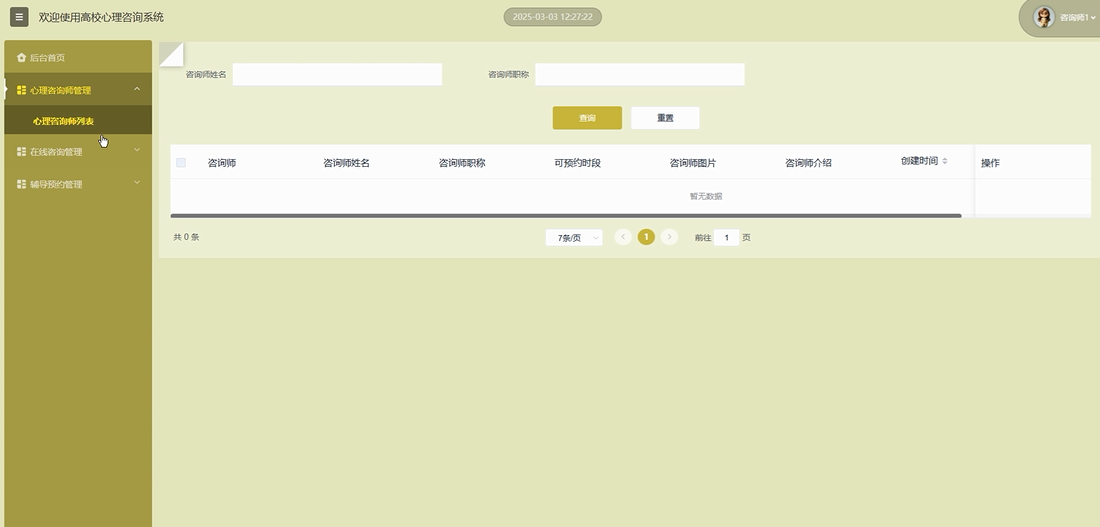
Task: Click the previous page arrow
Action: tap(623, 237)
